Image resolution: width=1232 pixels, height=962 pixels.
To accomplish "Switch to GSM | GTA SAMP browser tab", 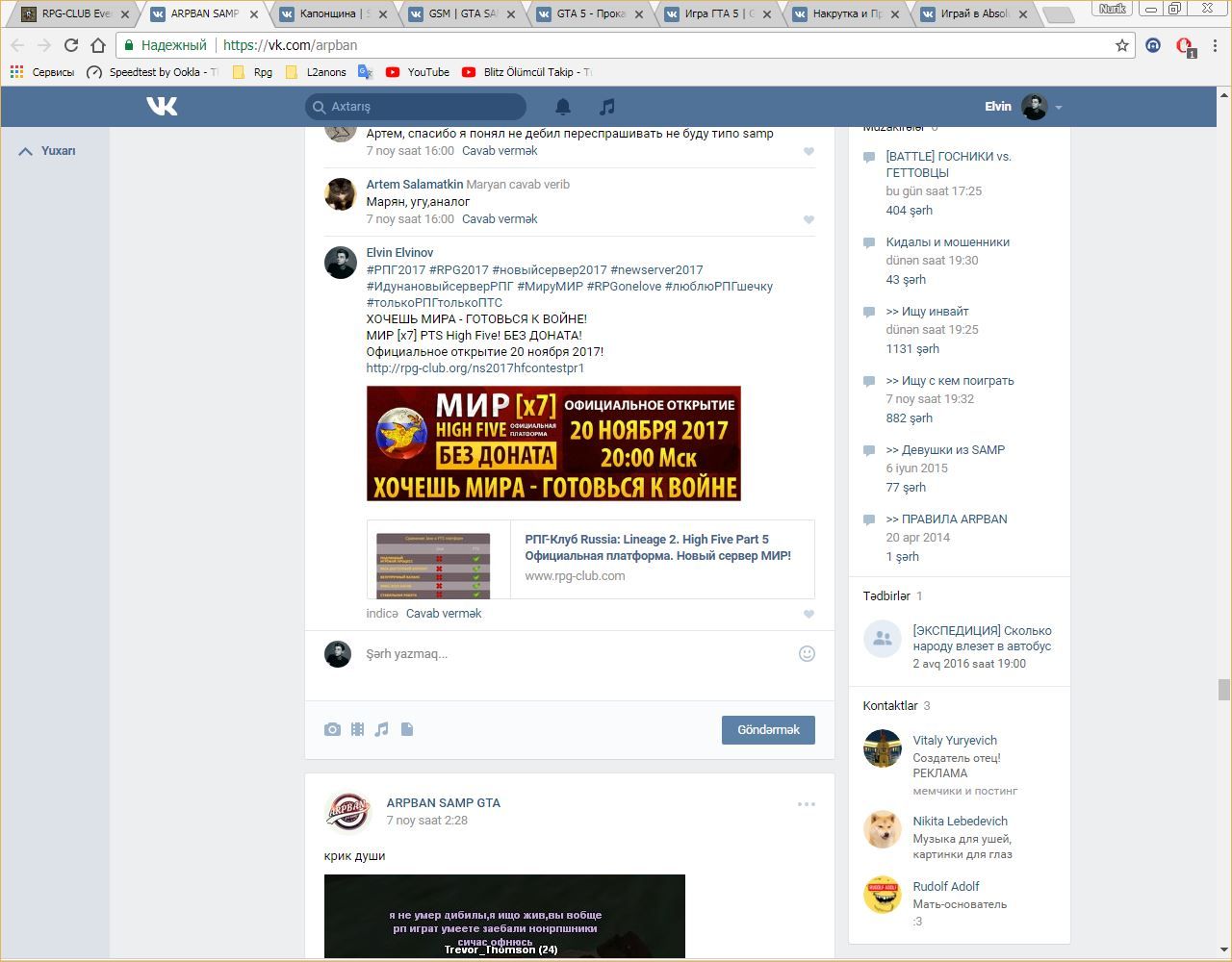I will 462,13.
